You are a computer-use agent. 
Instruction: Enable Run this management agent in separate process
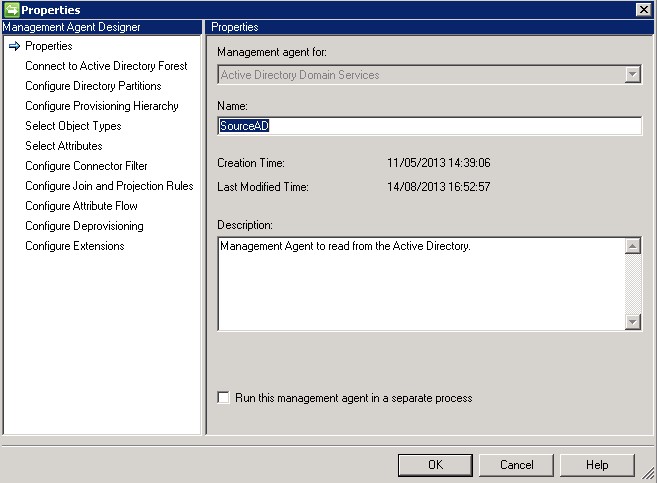tap(223, 397)
